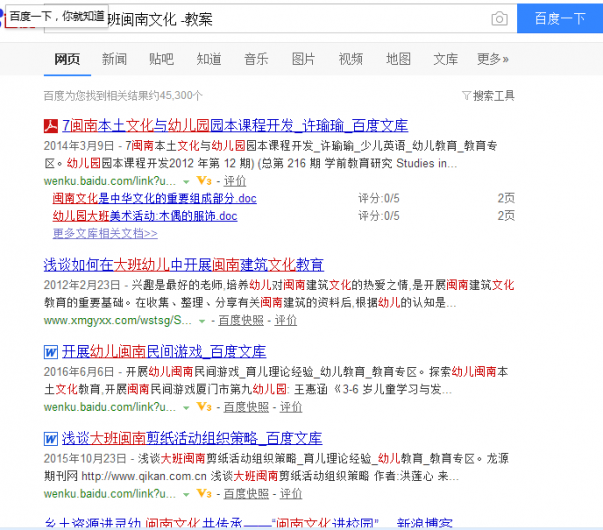Click 评分:0/5 in 闽南文化是中华文化 row

pos(379,198)
